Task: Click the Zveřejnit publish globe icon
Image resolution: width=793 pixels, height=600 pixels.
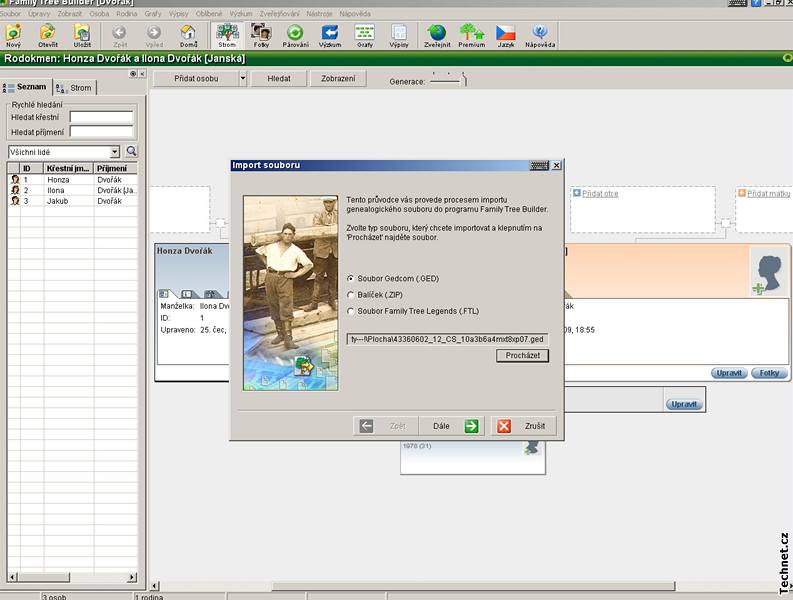Action: [x=437, y=34]
